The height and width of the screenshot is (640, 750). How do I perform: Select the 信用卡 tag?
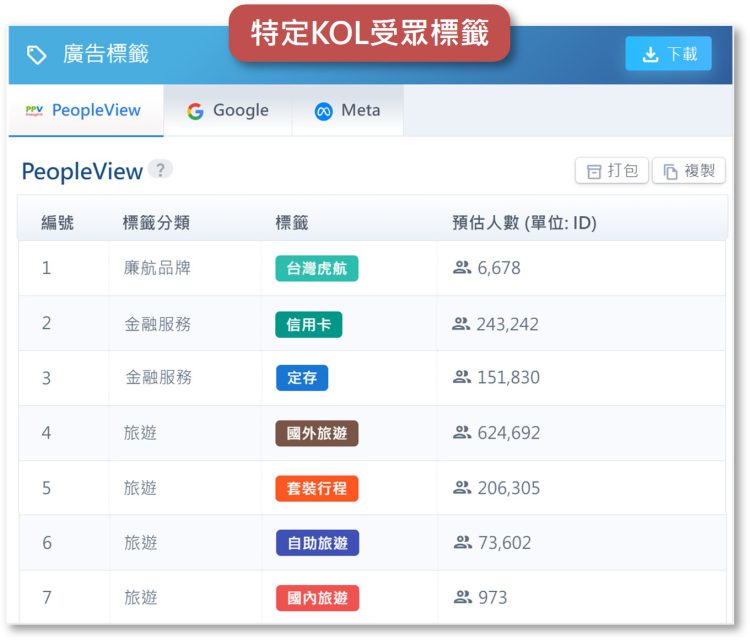pyautogui.click(x=309, y=324)
